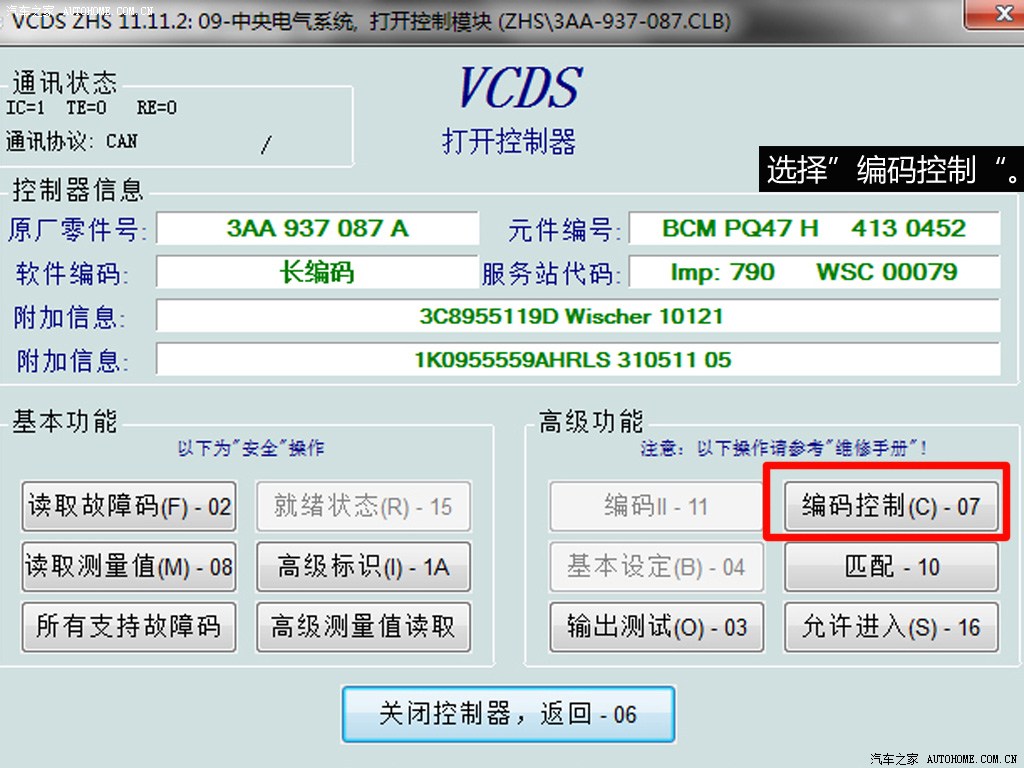
Task: Click the VCDS logo text
Action: pyautogui.click(x=520, y=87)
